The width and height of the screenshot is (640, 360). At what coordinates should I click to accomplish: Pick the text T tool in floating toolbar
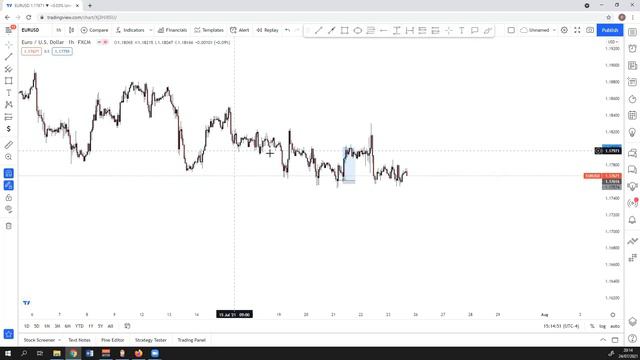(x=462, y=30)
